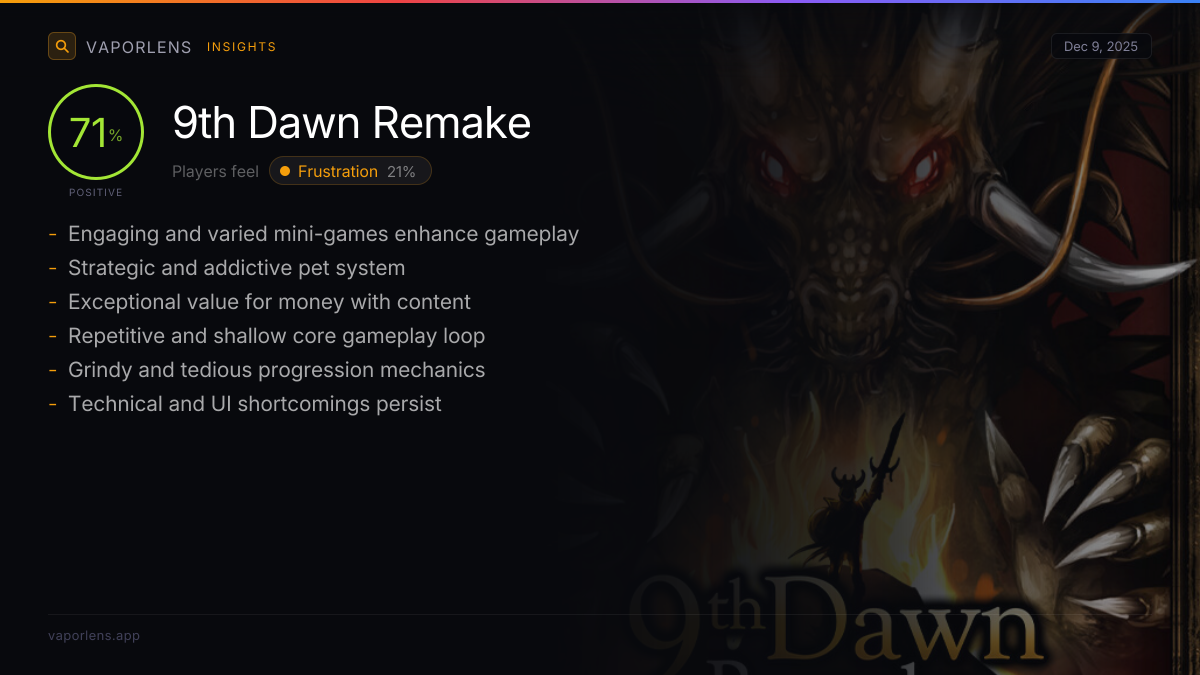1200x675 pixels.
Task: Click the POSITIVE label under the score
Action: [x=96, y=192]
